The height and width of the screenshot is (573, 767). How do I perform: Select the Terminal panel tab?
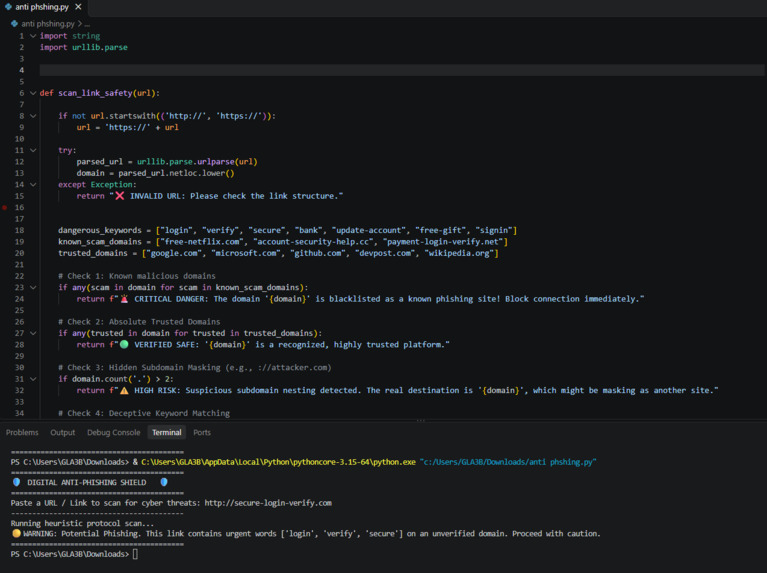[166, 433]
